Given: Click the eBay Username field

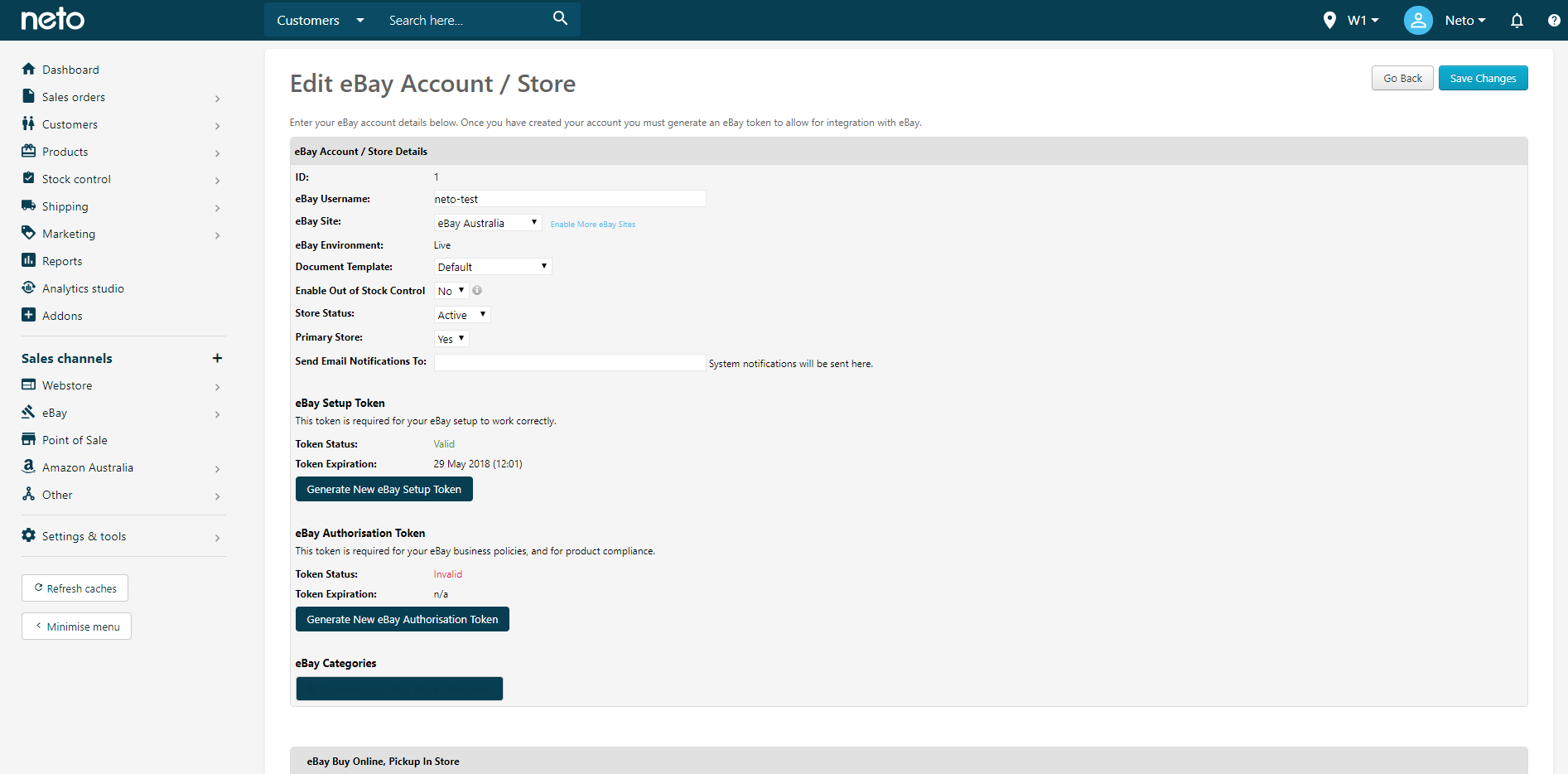Looking at the screenshot, I should [x=570, y=199].
